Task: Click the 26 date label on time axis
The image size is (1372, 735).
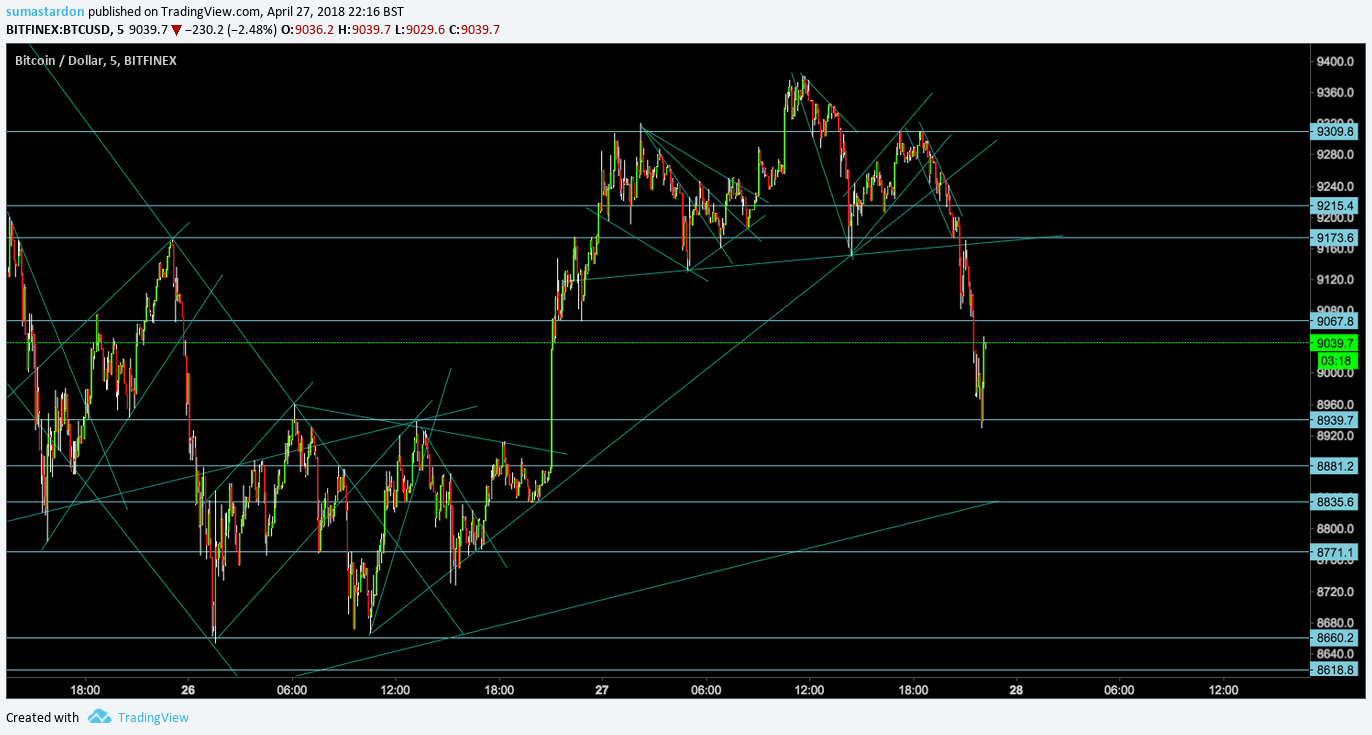Action: (188, 690)
